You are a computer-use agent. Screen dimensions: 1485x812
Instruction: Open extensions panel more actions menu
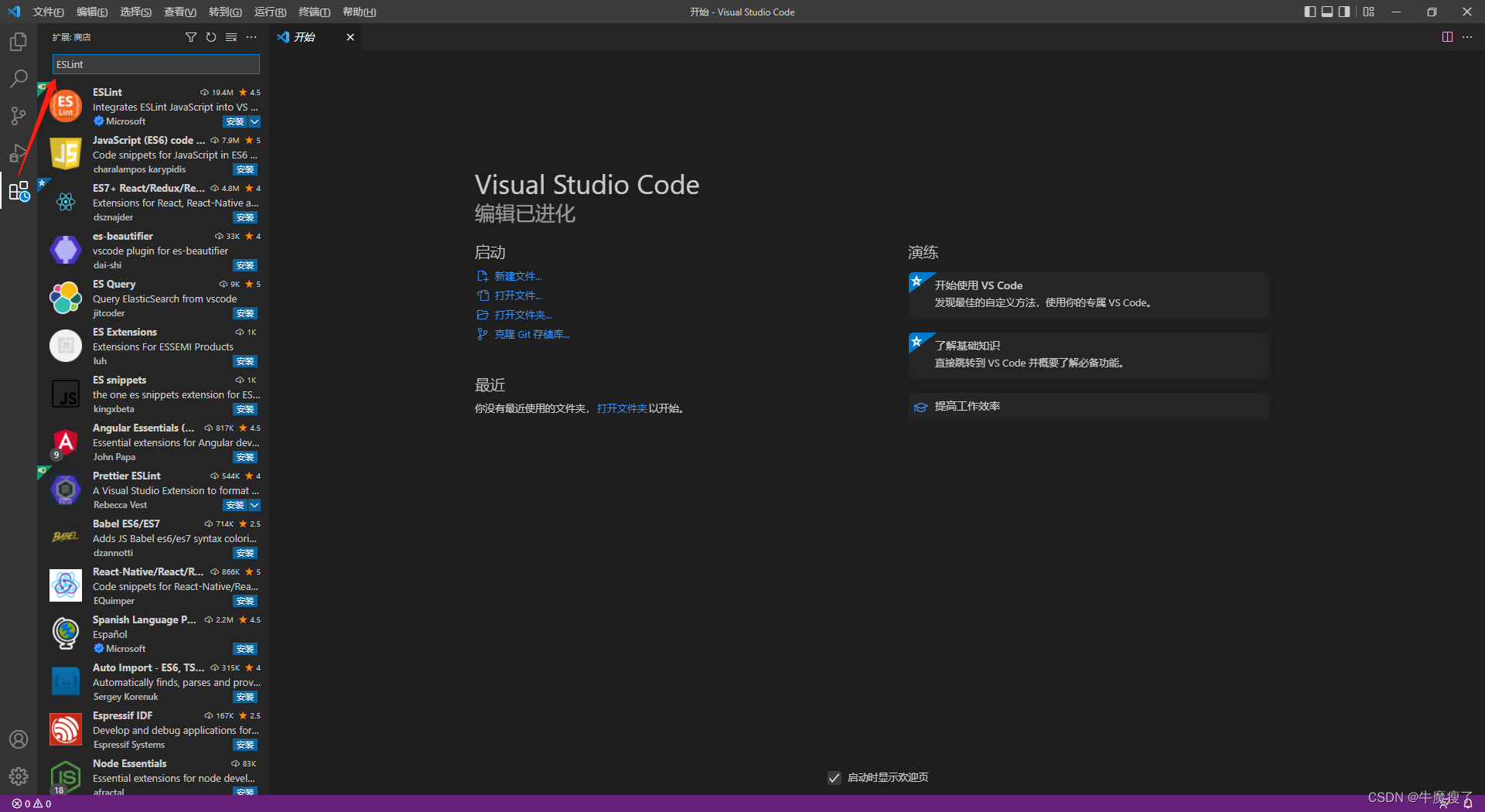(251, 37)
